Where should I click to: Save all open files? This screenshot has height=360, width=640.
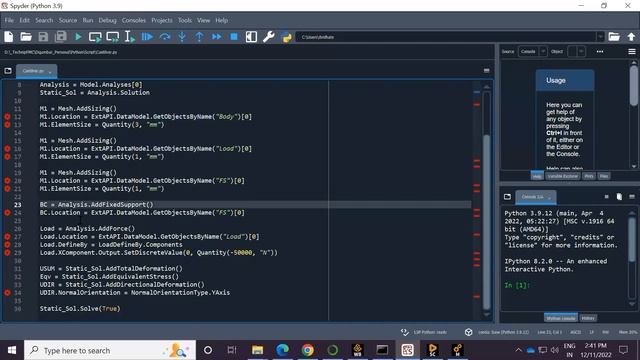(61, 37)
